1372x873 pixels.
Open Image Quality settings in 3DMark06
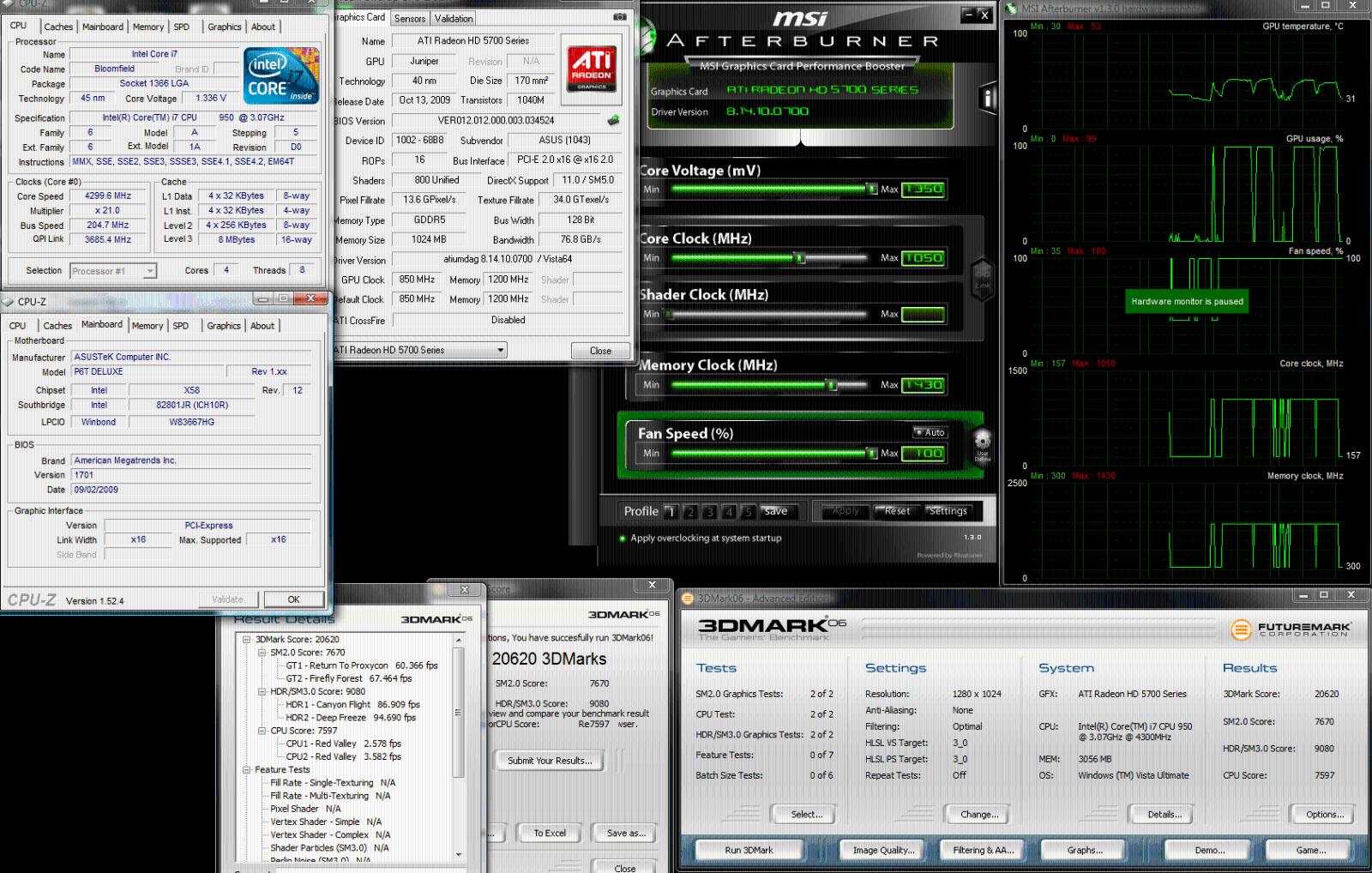883,850
